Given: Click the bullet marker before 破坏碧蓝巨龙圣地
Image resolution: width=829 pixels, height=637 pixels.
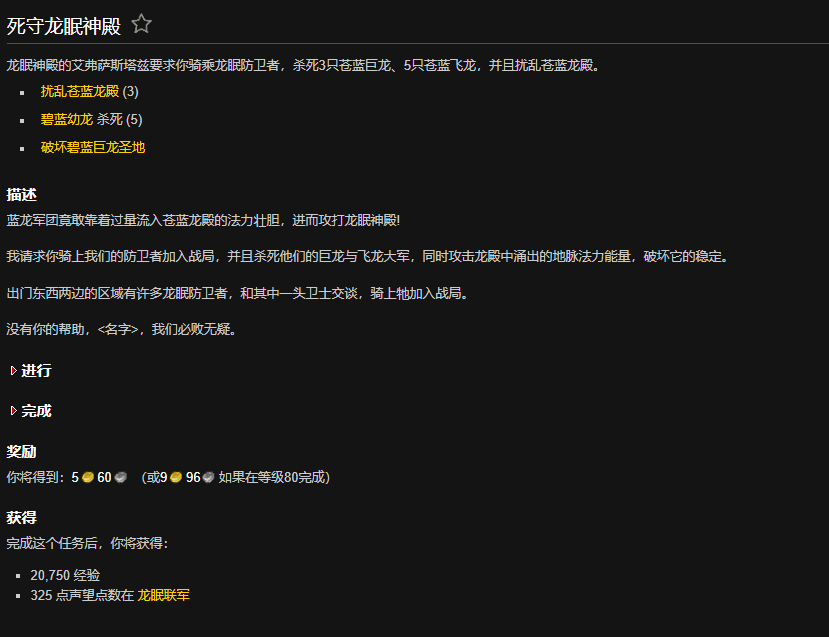Looking at the screenshot, I should pos(20,146).
